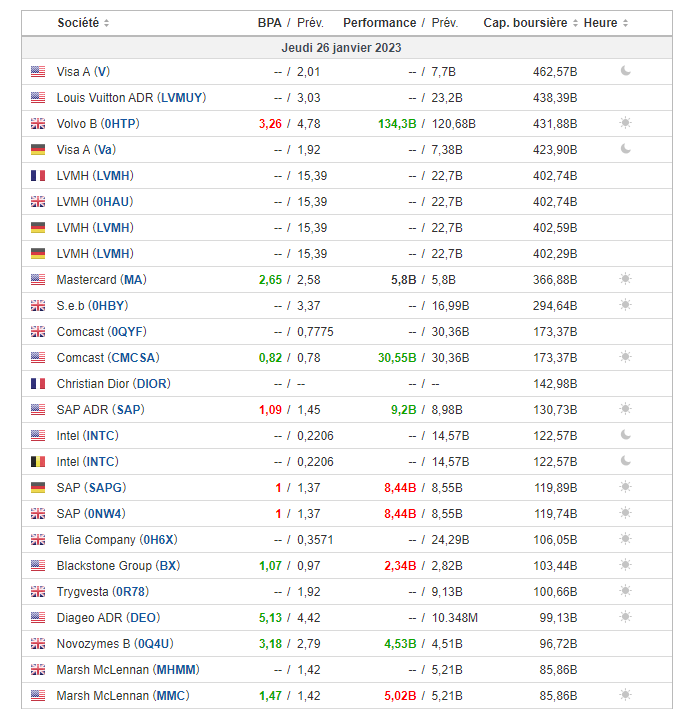
Task: Click the moon icon in Visa A (Va) row
Action: (x=626, y=149)
